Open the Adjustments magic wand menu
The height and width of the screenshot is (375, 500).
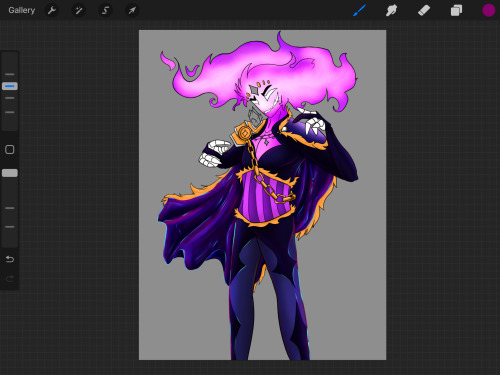click(79, 10)
